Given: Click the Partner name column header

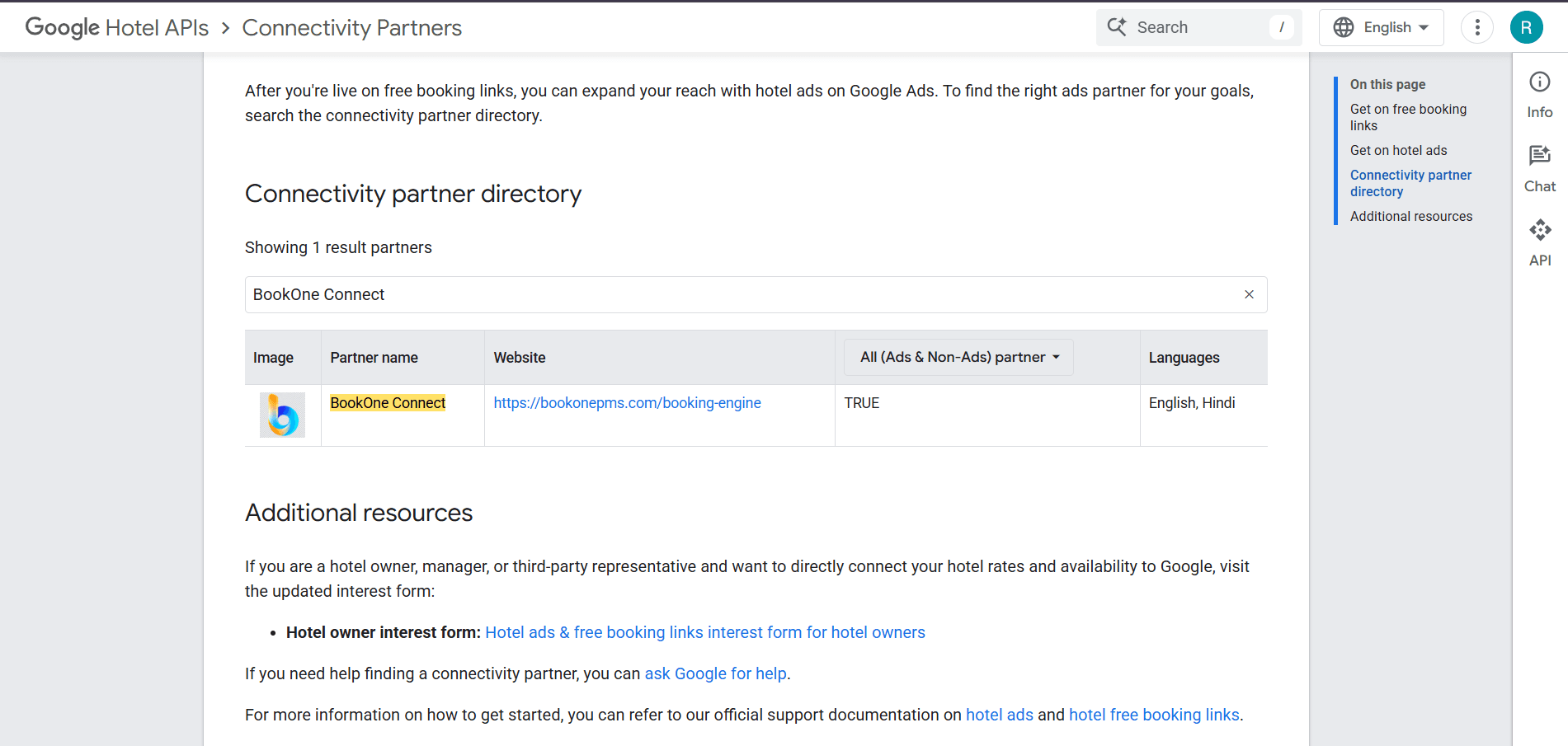Looking at the screenshot, I should 374,358.
